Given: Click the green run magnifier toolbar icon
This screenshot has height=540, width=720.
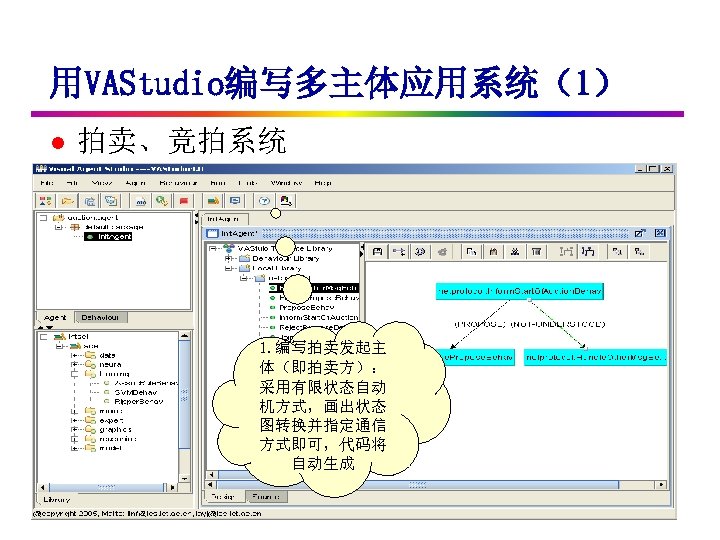Looking at the screenshot, I should tap(162, 201).
